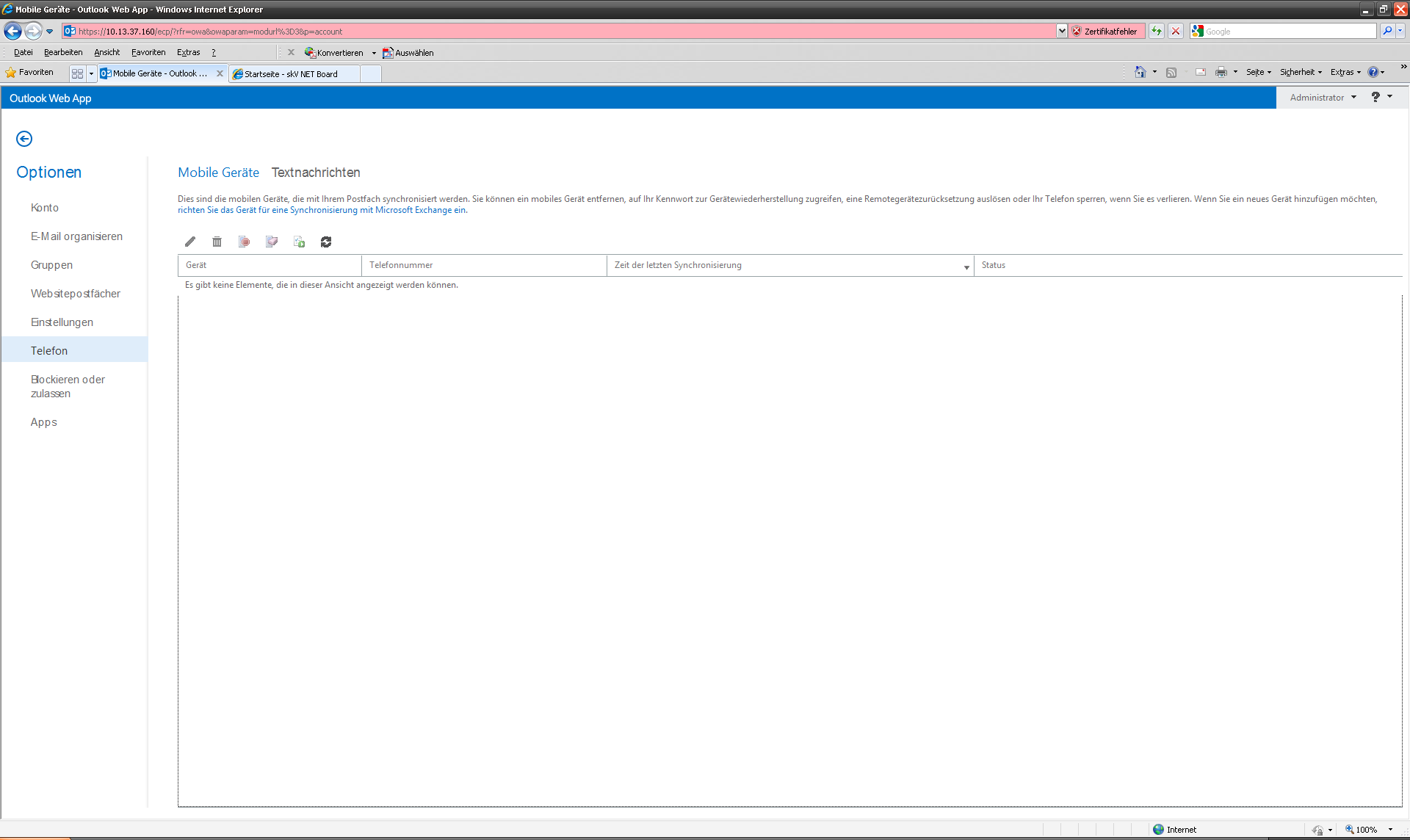This screenshot has width=1410, height=840.
Task: Click the IE home icon
Action: pyautogui.click(x=1140, y=72)
